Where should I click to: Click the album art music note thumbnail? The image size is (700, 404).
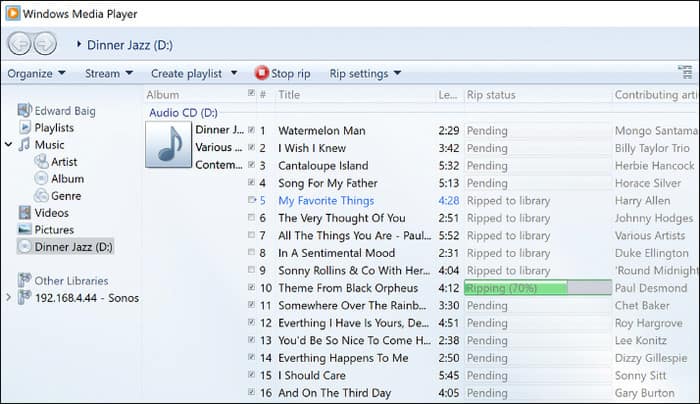[168, 145]
